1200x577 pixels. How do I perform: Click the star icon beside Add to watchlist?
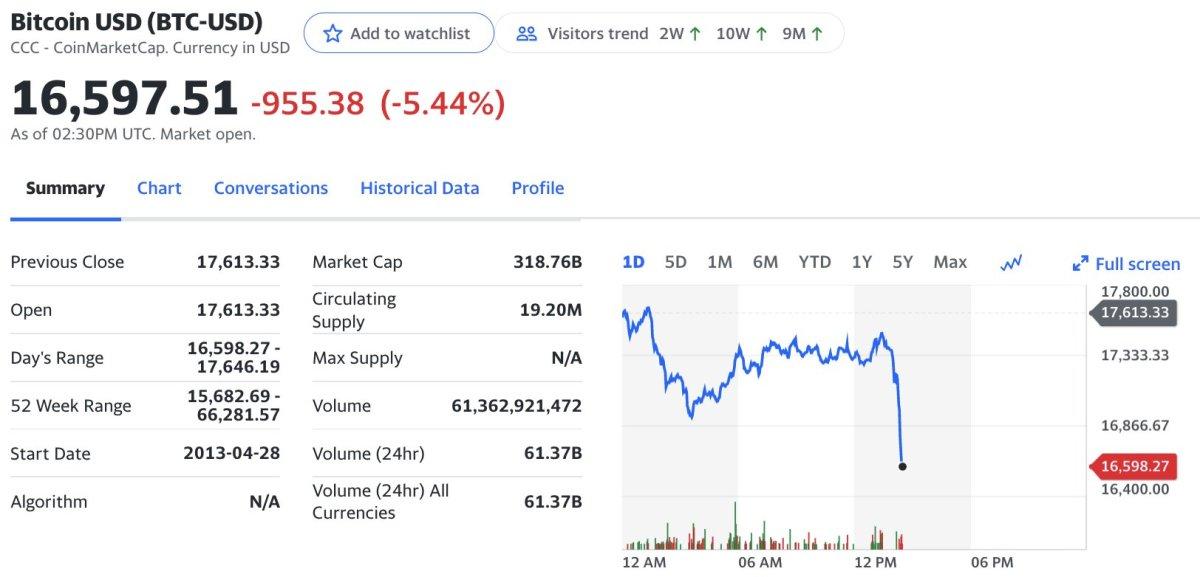(x=333, y=34)
